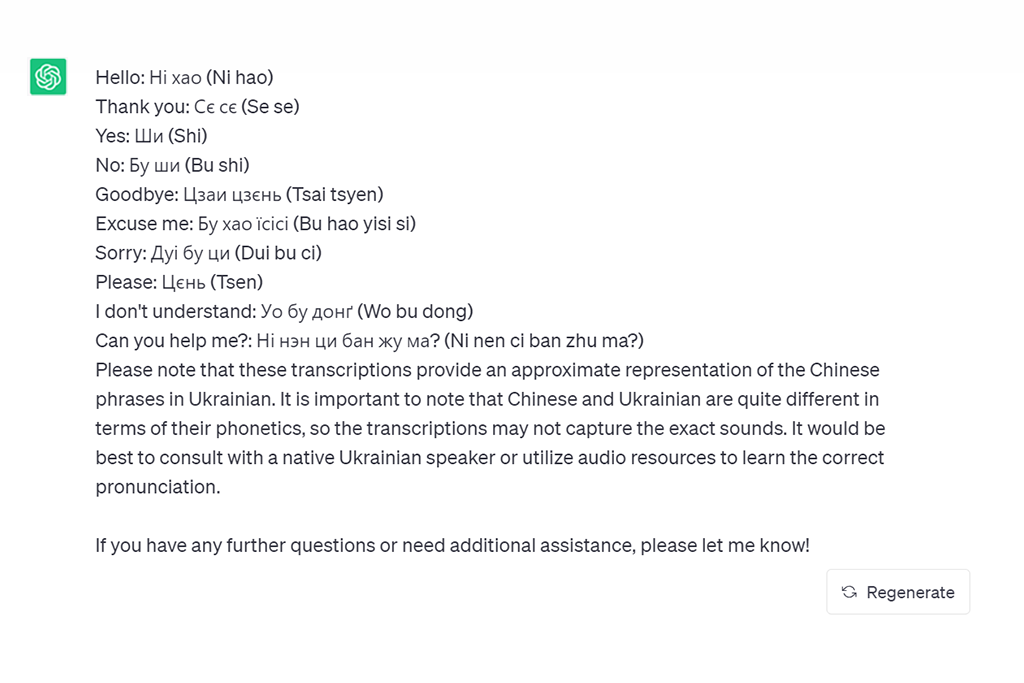This screenshot has width=1024, height=683.
Task: Click the 'Hello: Ні хао' line
Action: [184, 77]
